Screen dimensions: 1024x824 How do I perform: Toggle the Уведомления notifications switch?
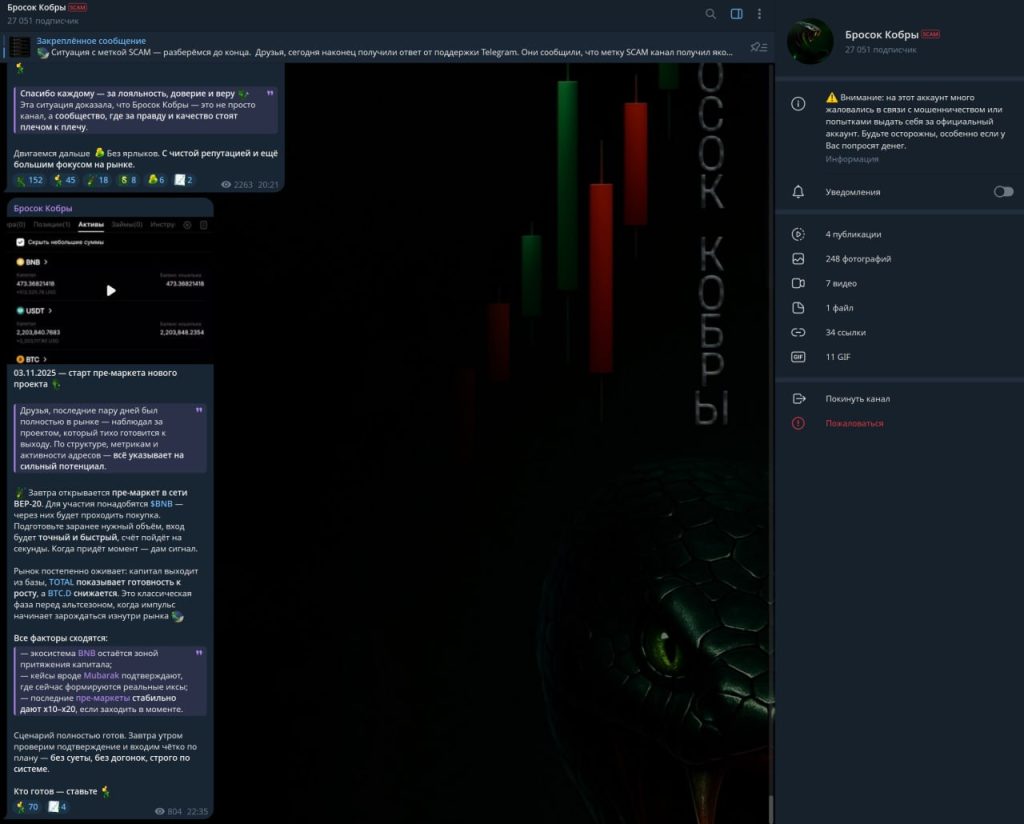click(x=1003, y=192)
